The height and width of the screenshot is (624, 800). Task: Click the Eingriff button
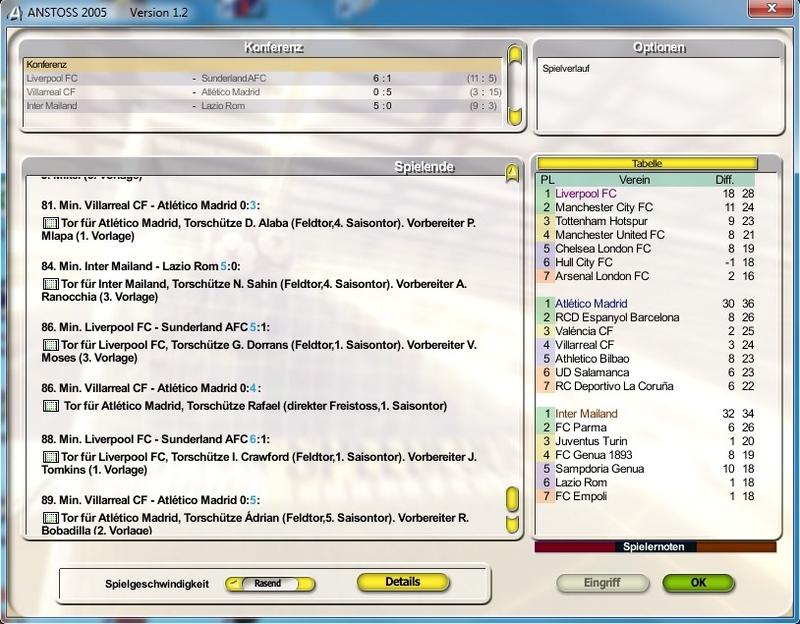[603, 583]
